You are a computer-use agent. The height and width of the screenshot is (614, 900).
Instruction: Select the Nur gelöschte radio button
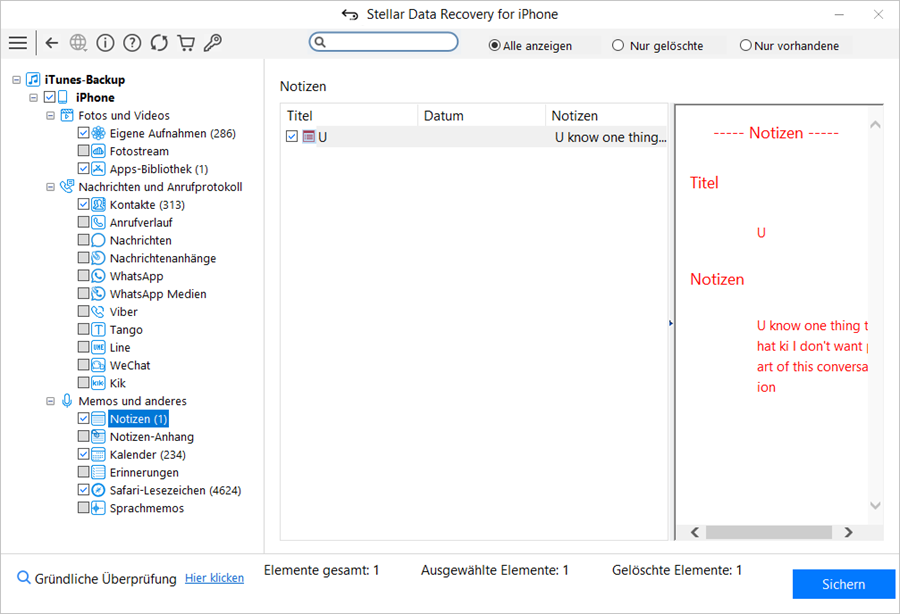(x=618, y=45)
